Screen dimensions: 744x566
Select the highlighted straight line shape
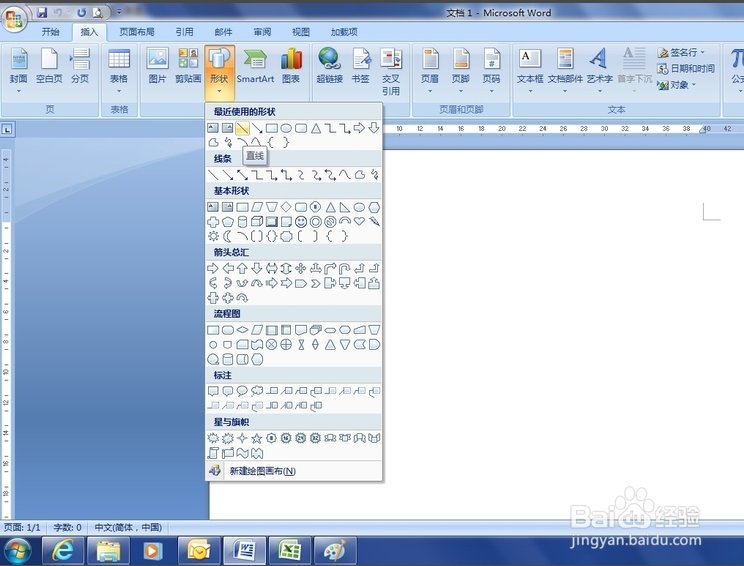point(242,128)
